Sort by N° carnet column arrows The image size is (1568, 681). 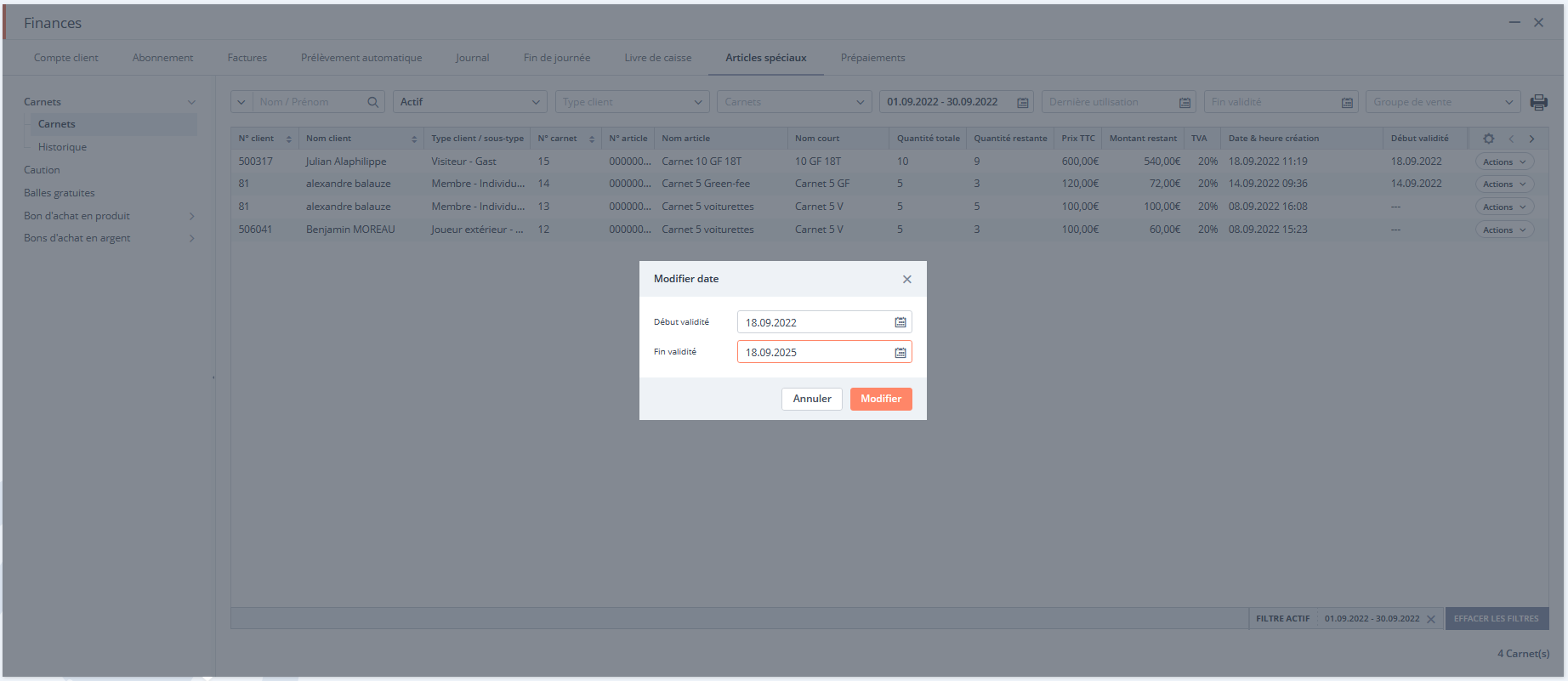coord(592,139)
